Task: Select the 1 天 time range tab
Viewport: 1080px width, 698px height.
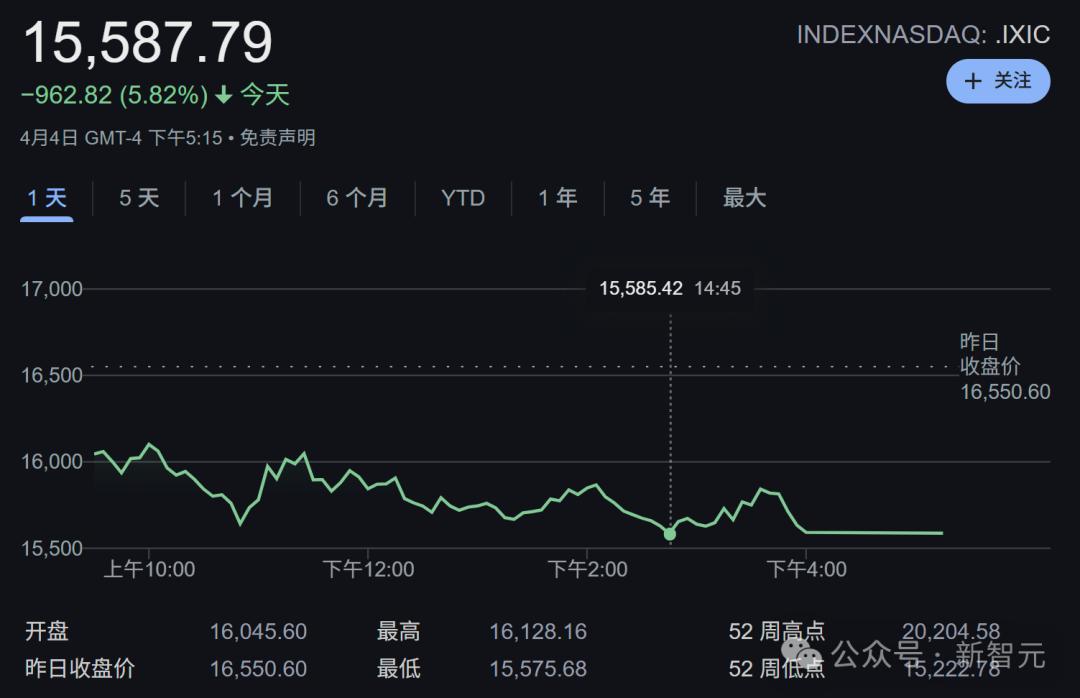Action: pyautogui.click(x=47, y=198)
